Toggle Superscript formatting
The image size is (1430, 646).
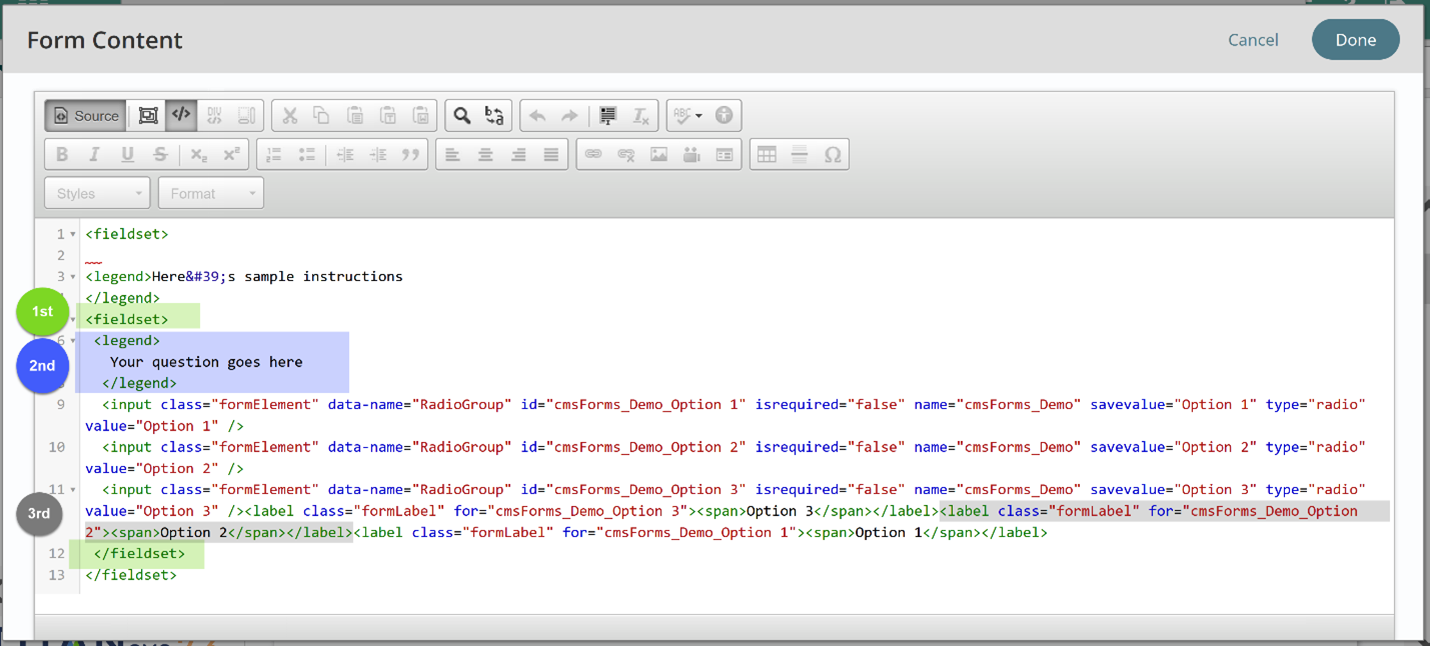click(231, 155)
